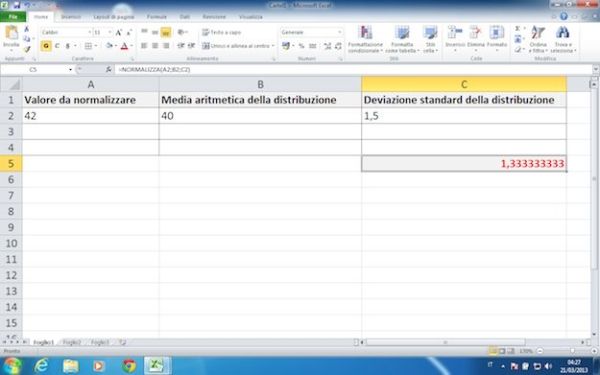Toggle bold G formatting button

(46, 46)
